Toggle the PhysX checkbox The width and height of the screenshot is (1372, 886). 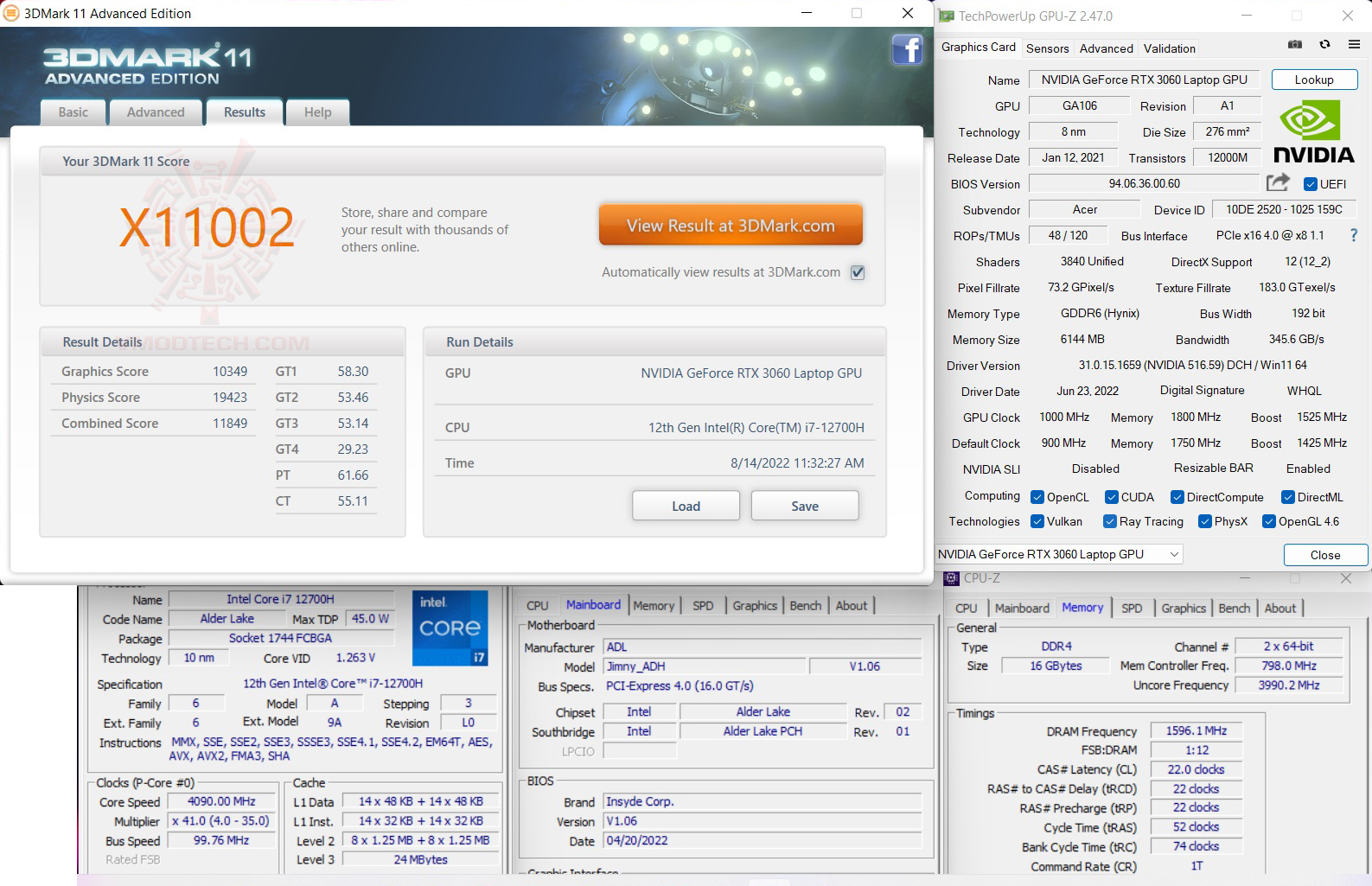pos(1205,521)
